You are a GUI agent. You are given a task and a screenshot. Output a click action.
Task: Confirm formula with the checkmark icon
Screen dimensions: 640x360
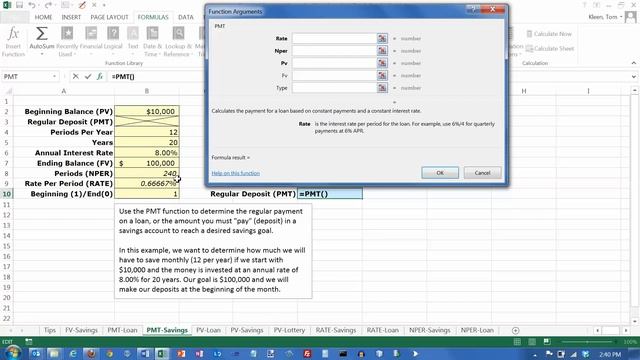pyautogui.click(x=88, y=76)
